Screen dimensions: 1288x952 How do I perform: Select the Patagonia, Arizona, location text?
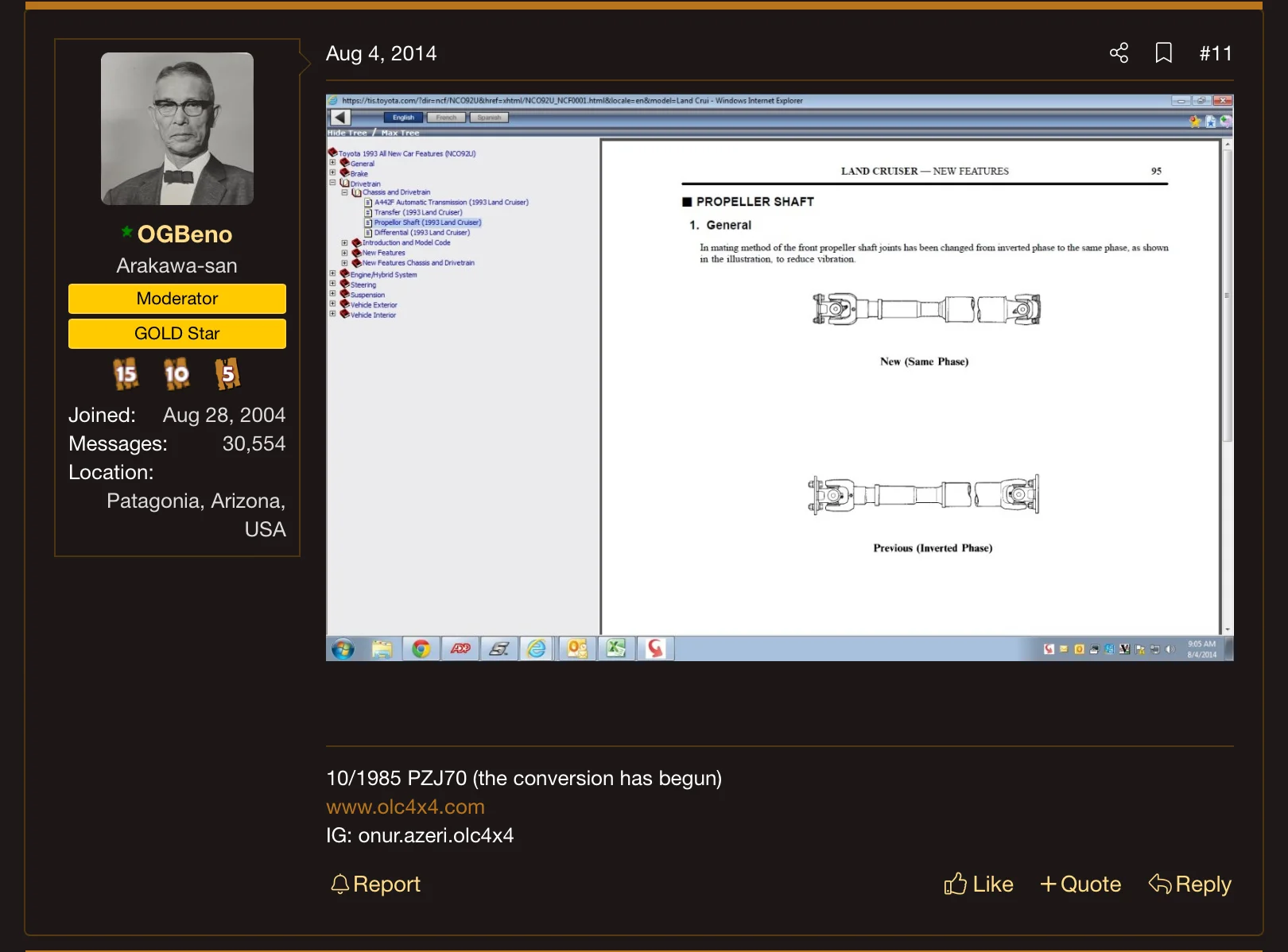click(196, 501)
